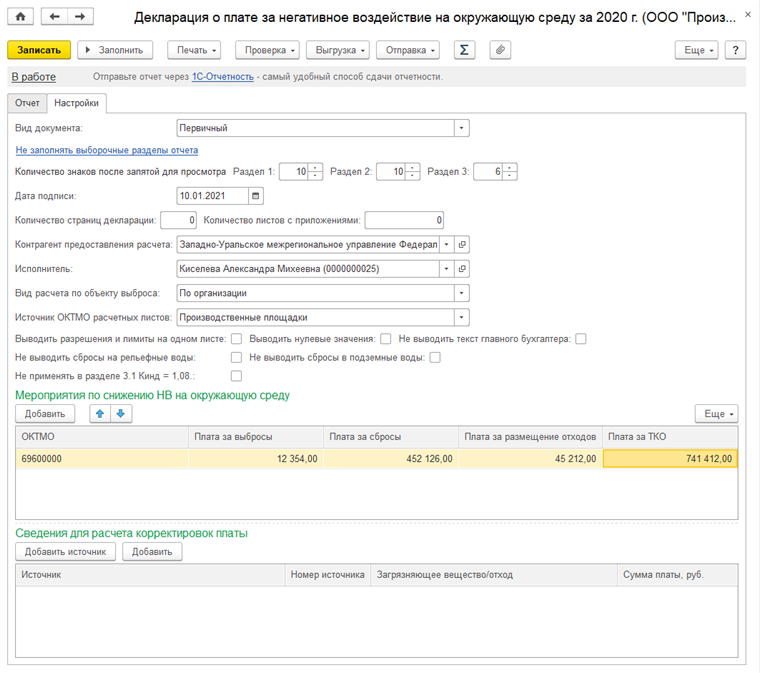The image size is (760, 673).
Task: Toggle Не выводить сбросы в подземные воды
Action: [435, 358]
